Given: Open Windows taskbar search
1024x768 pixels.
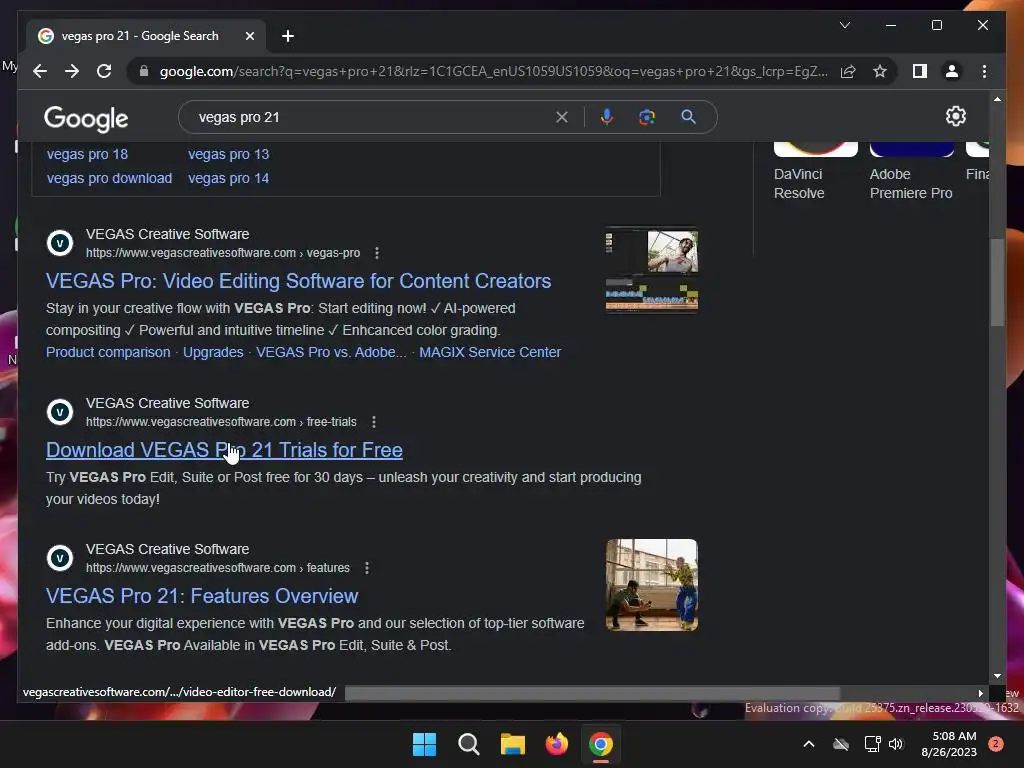Looking at the screenshot, I should pyautogui.click(x=468, y=744).
